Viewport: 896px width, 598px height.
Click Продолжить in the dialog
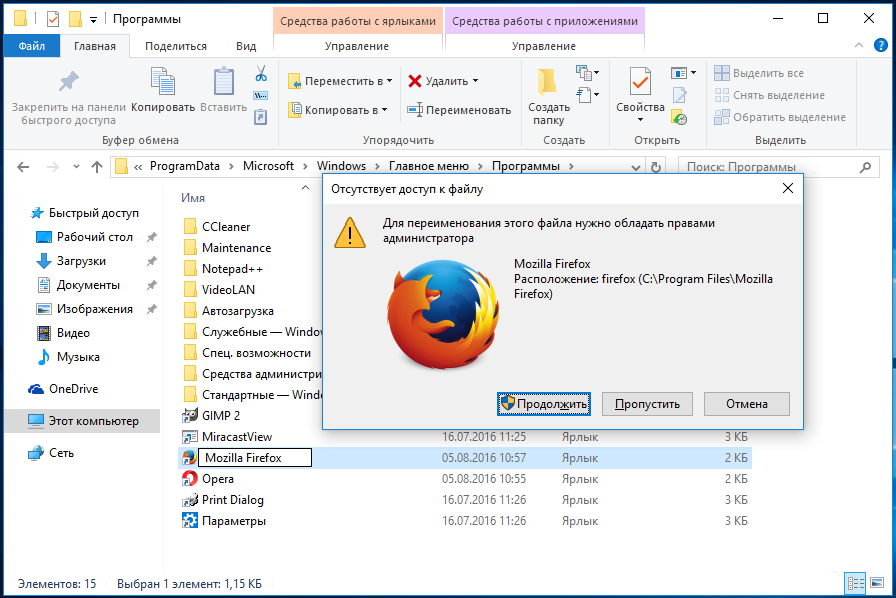(x=544, y=404)
